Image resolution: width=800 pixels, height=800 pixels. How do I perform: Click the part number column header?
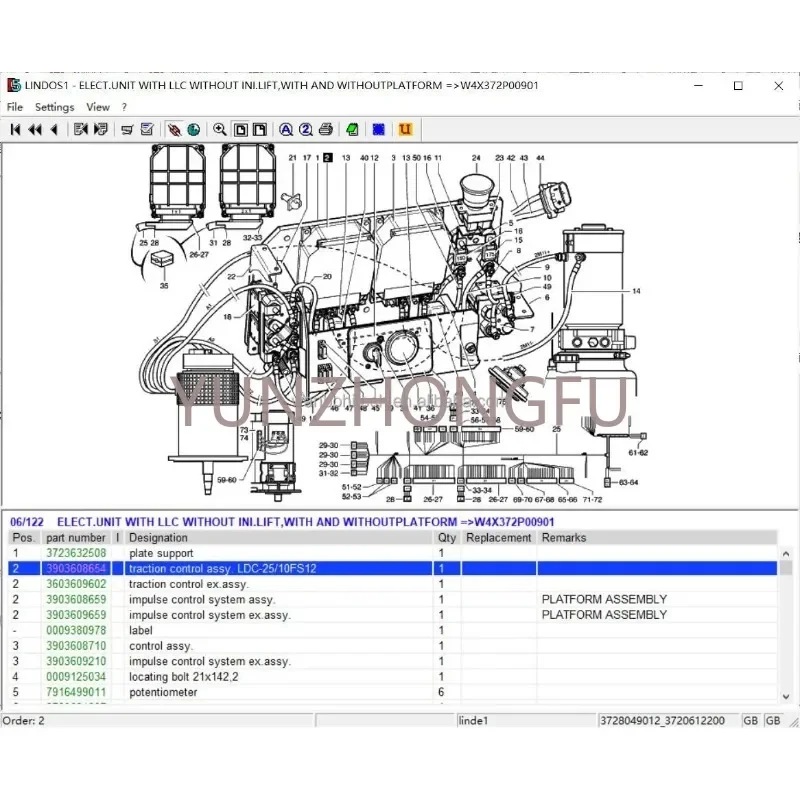click(x=76, y=538)
